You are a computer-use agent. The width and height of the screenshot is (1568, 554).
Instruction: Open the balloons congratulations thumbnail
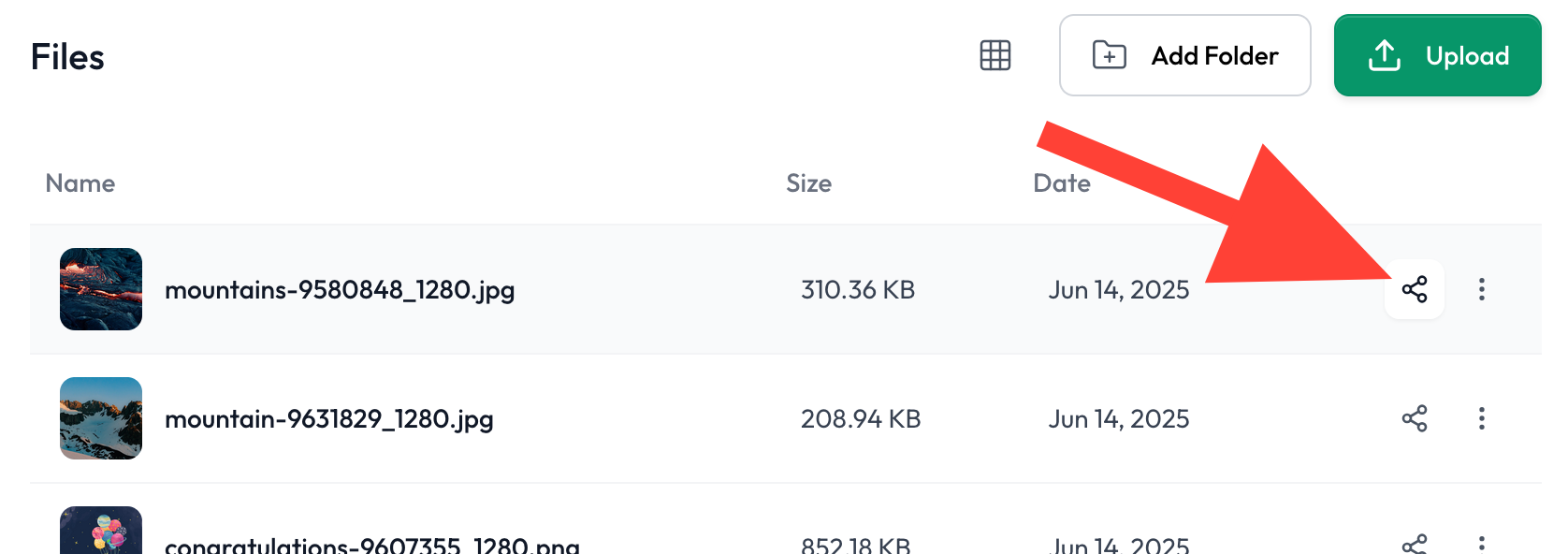click(101, 531)
